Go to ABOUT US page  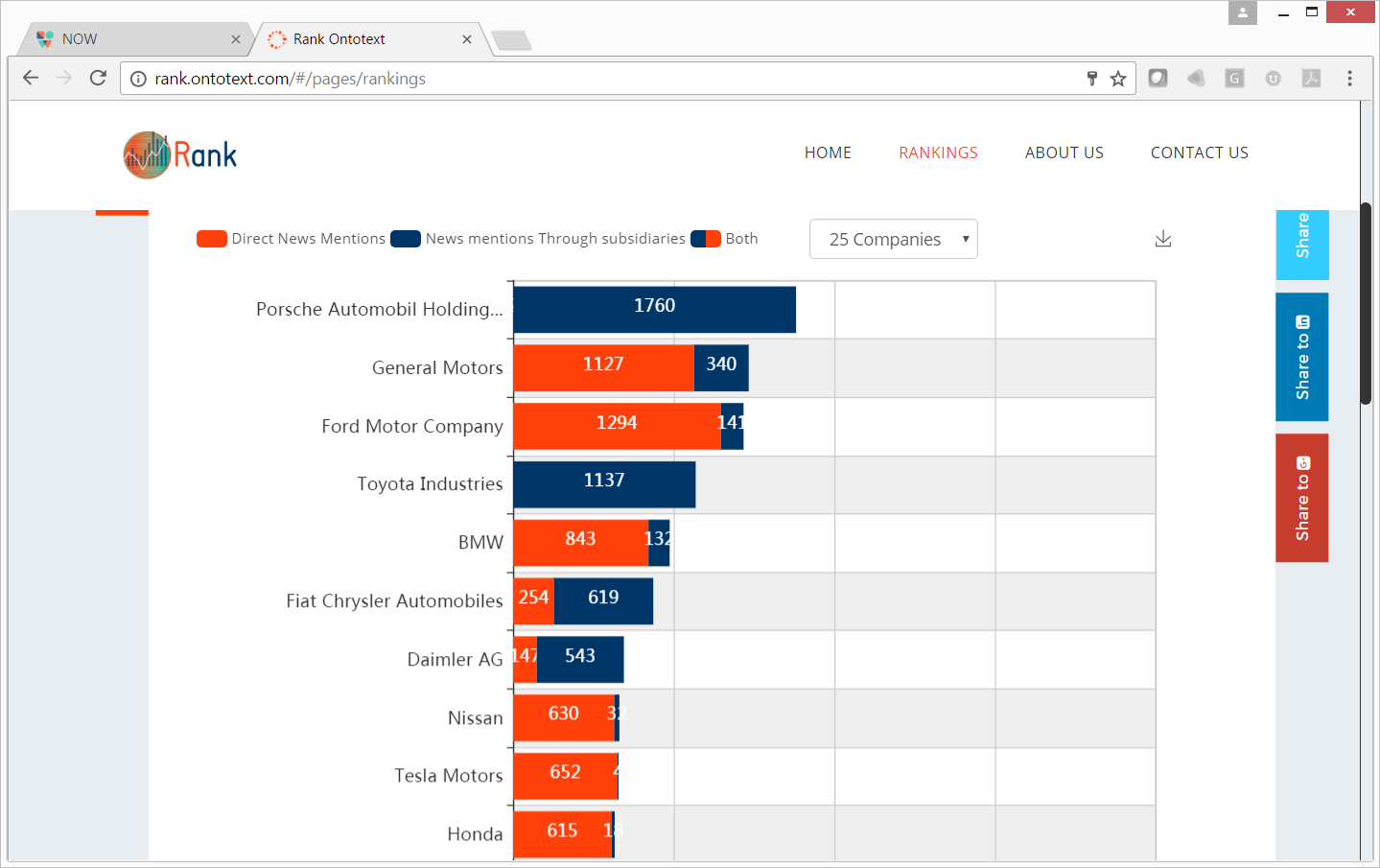[1064, 152]
